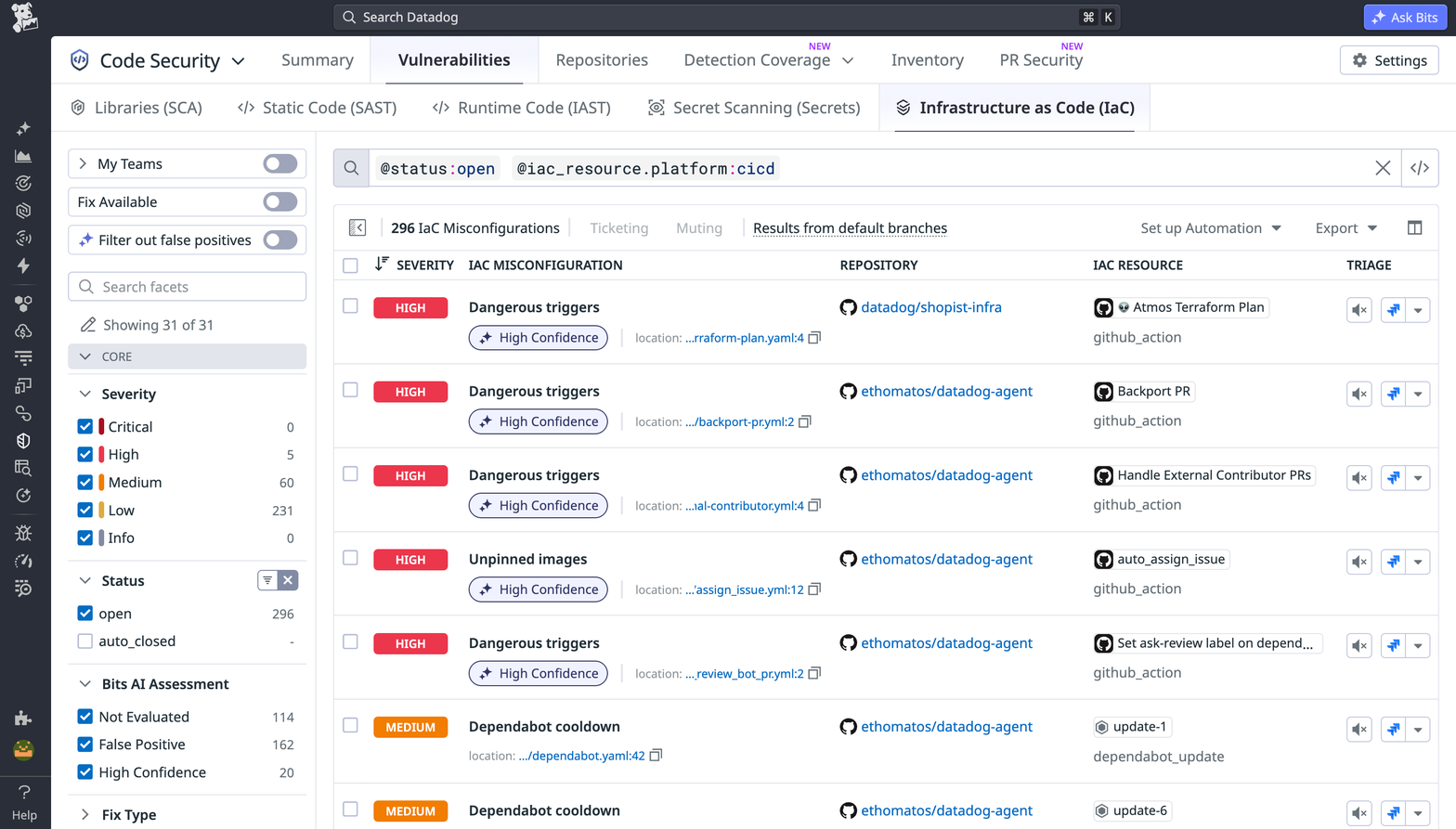The width and height of the screenshot is (1456, 829).
Task: Switch to Secret Scanning (Secrets) tab
Action: click(754, 108)
